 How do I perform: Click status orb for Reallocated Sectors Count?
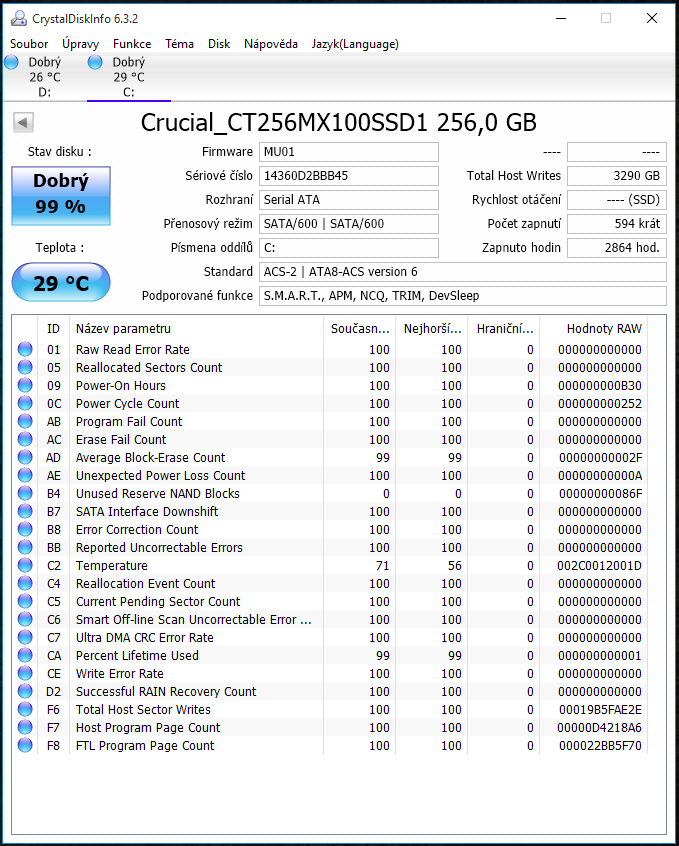click(25, 367)
